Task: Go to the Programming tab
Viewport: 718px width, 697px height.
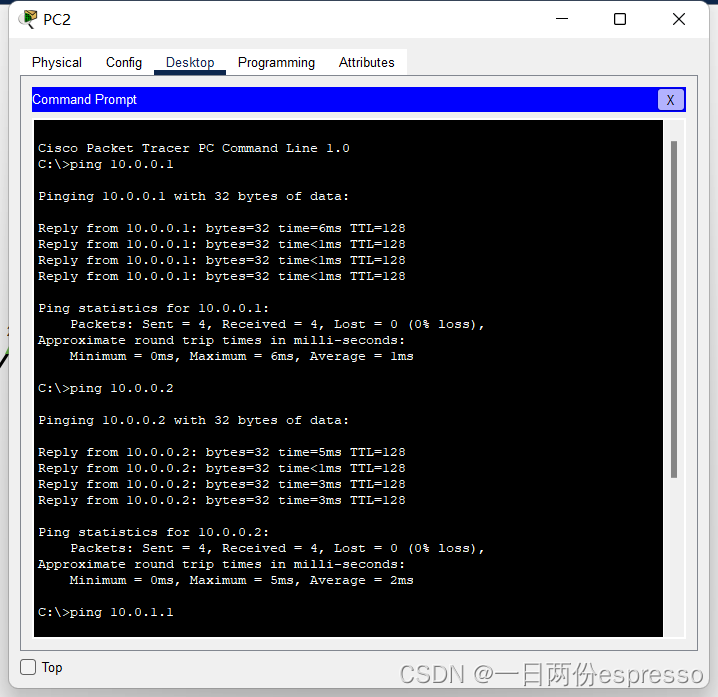Action: [276, 62]
